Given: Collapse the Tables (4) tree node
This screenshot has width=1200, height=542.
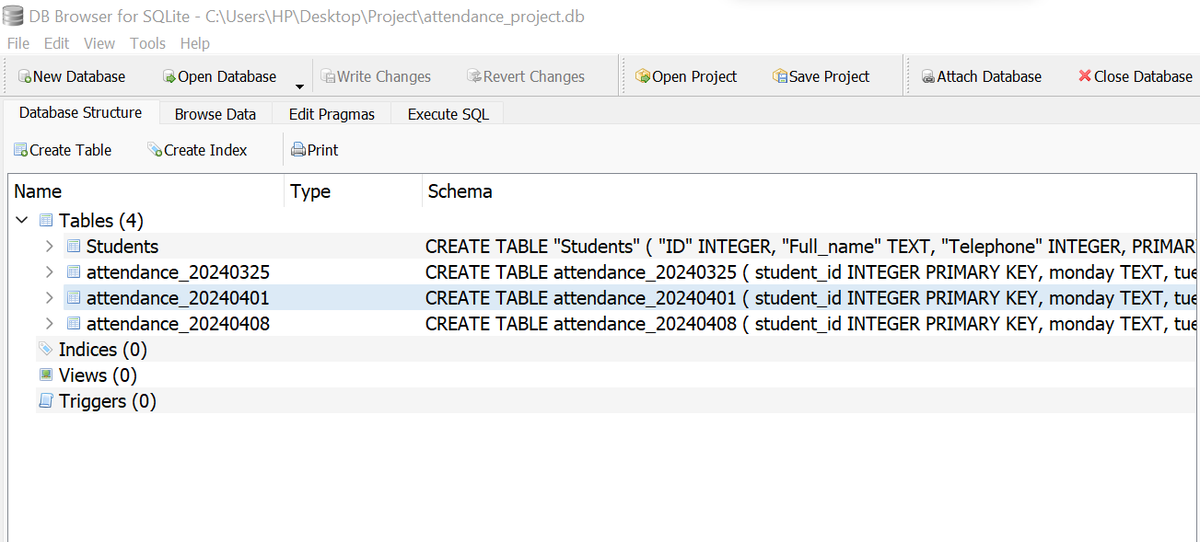Looking at the screenshot, I should coord(22,220).
